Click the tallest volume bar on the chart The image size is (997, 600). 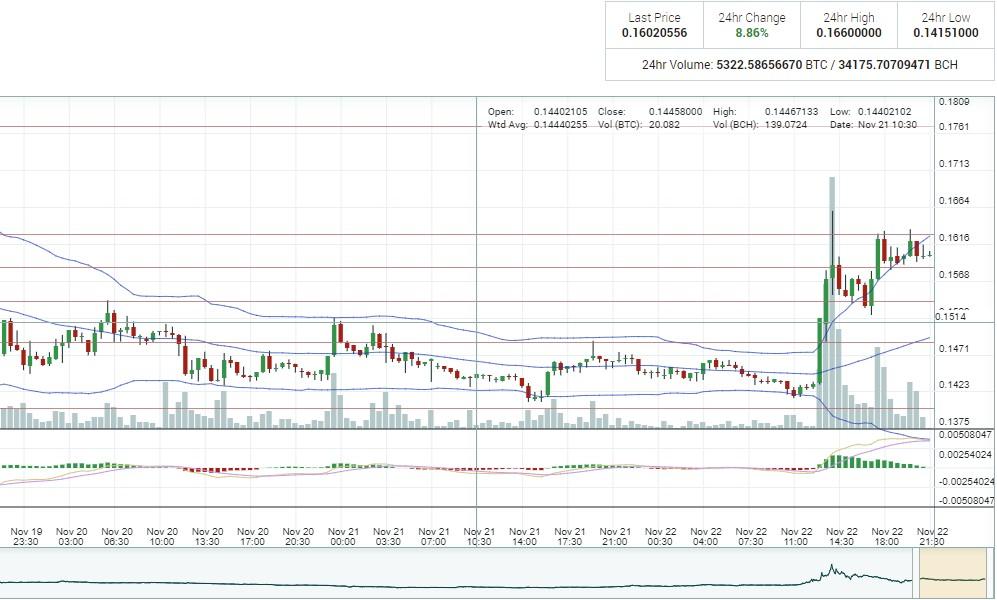pos(832,300)
